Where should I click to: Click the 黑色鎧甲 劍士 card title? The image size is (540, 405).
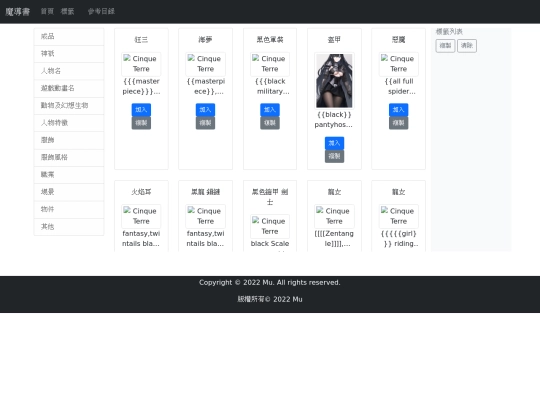(270, 197)
